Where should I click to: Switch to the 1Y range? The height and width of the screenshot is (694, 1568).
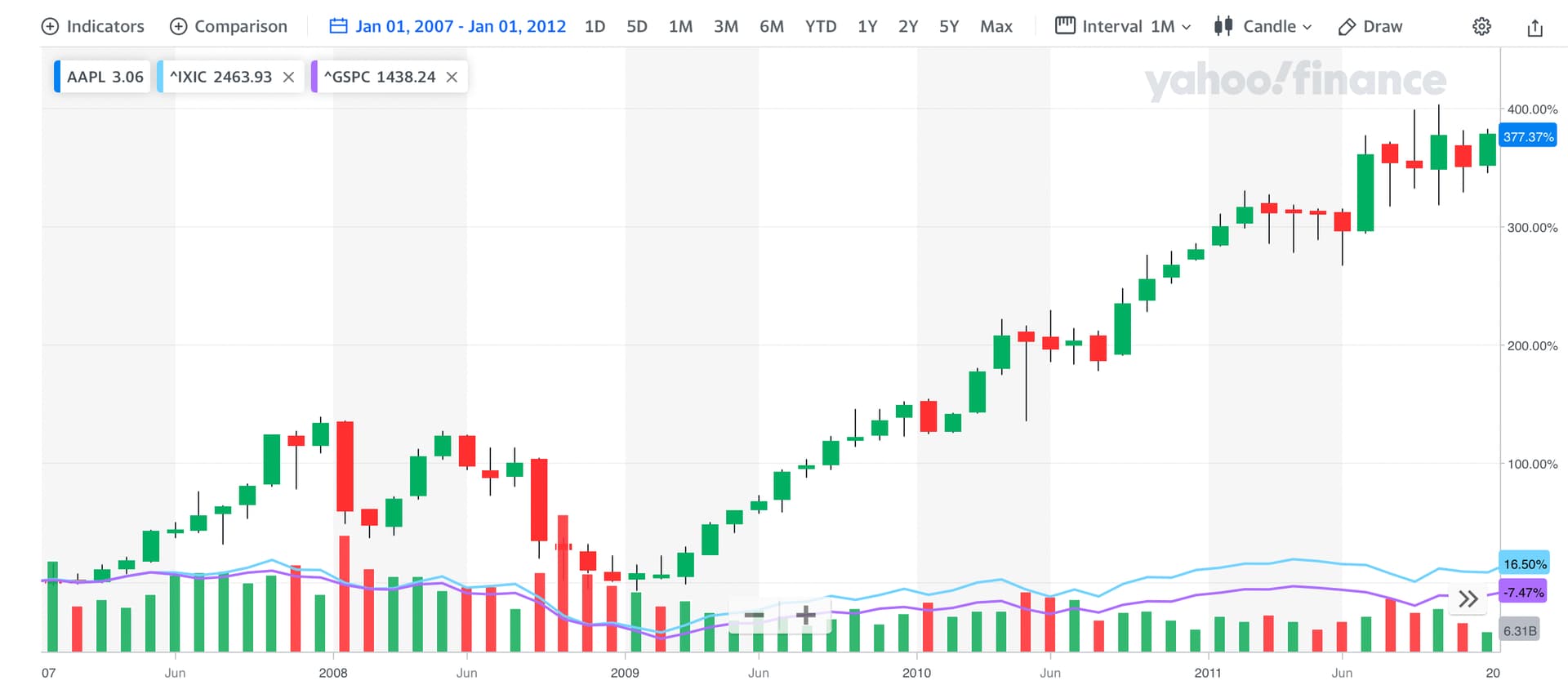pyautogui.click(x=867, y=26)
